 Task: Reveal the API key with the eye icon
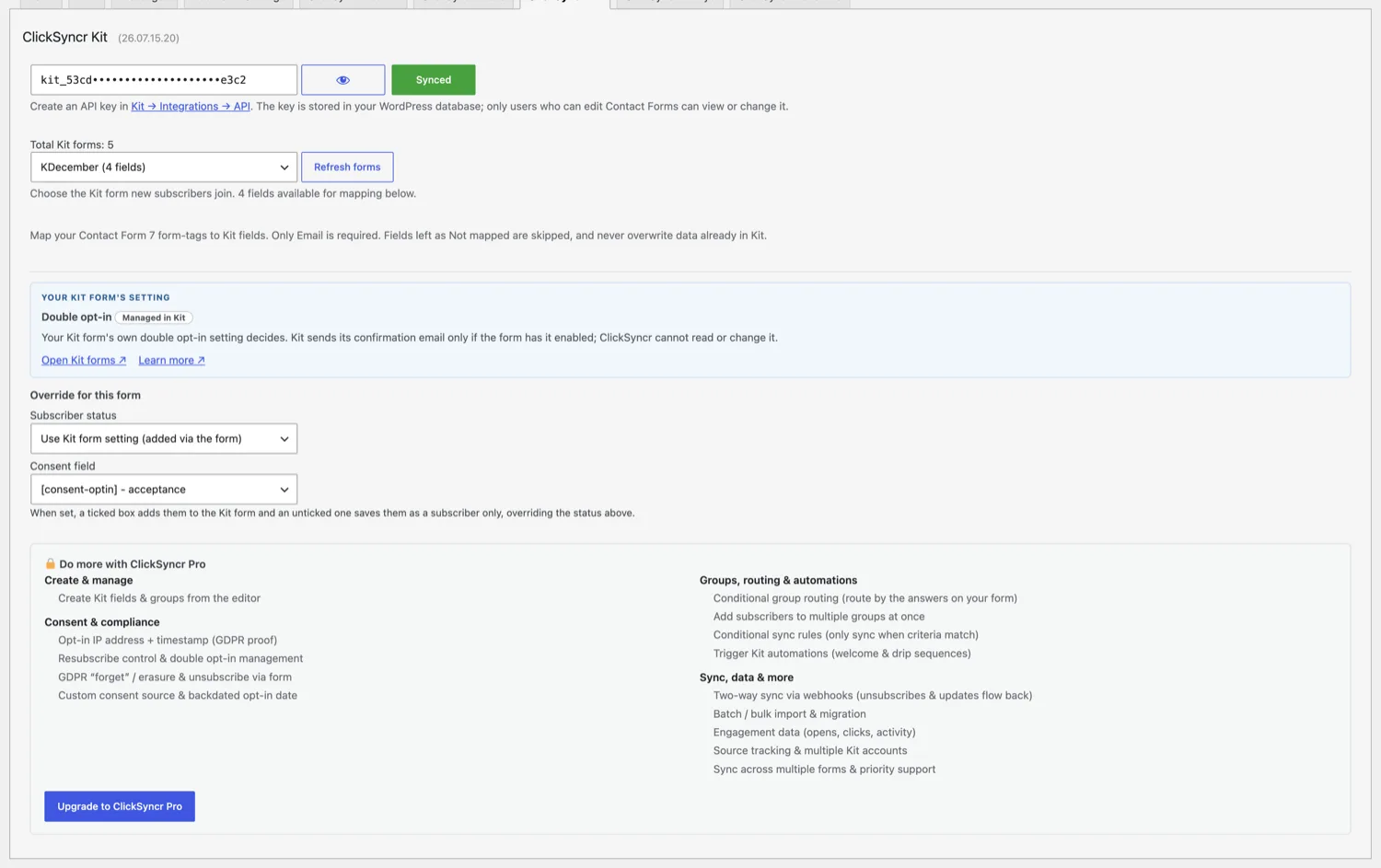tap(342, 80)
